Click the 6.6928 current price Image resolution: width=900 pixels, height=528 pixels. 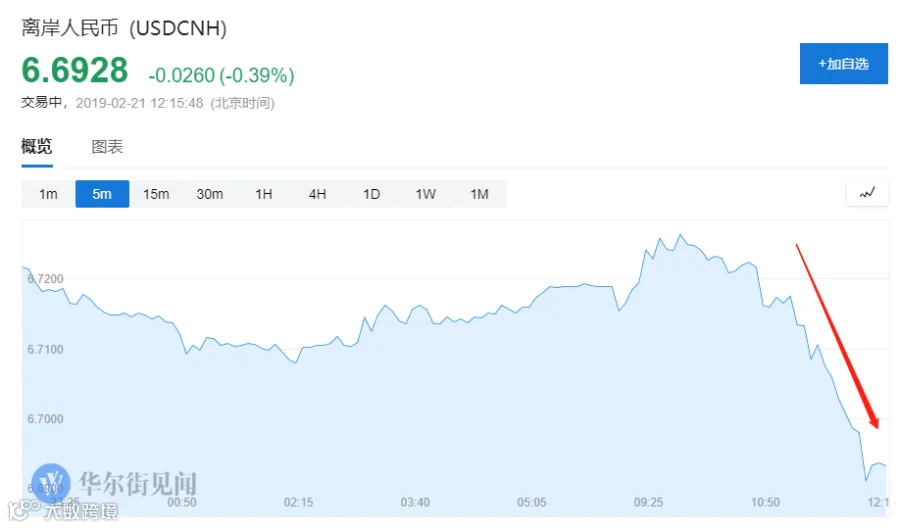tap(75, 70)
